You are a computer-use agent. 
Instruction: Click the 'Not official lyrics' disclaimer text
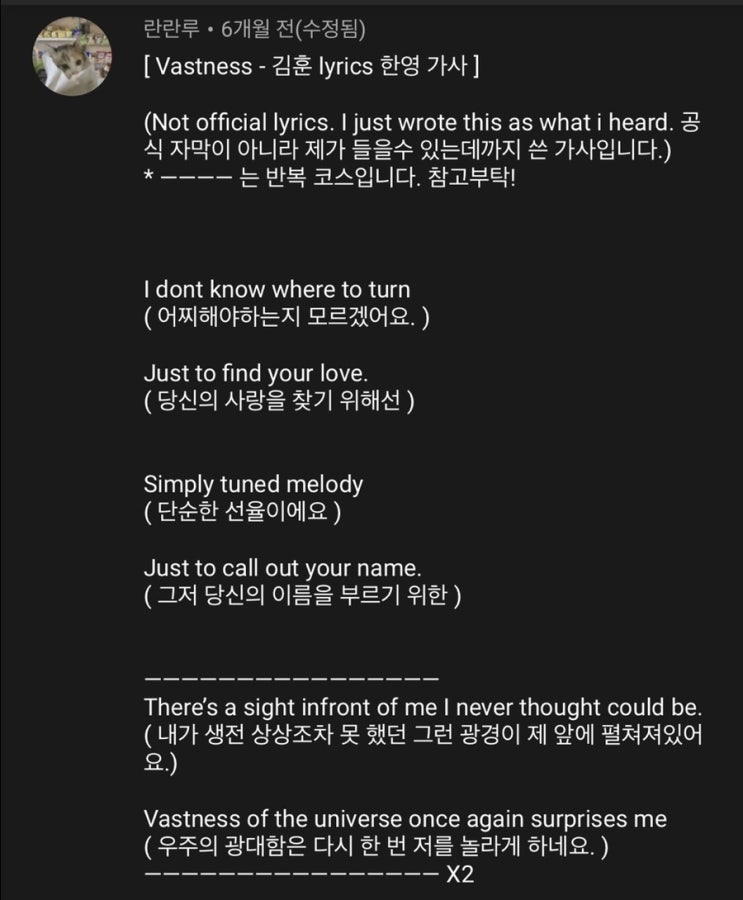[400, 122]
